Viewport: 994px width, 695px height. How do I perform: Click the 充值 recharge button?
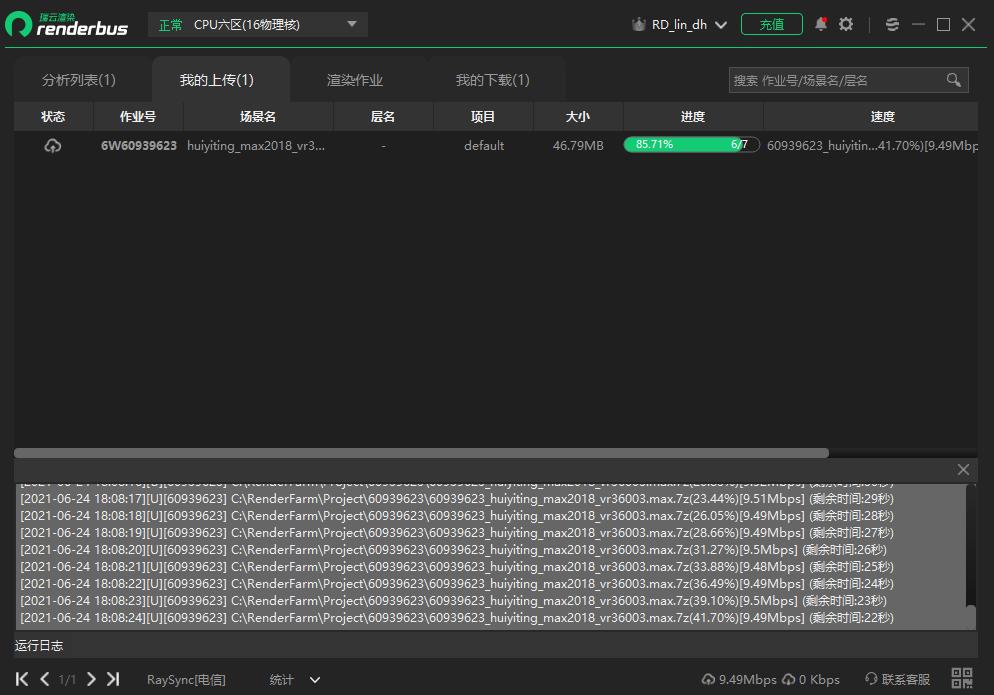(771, 25)
